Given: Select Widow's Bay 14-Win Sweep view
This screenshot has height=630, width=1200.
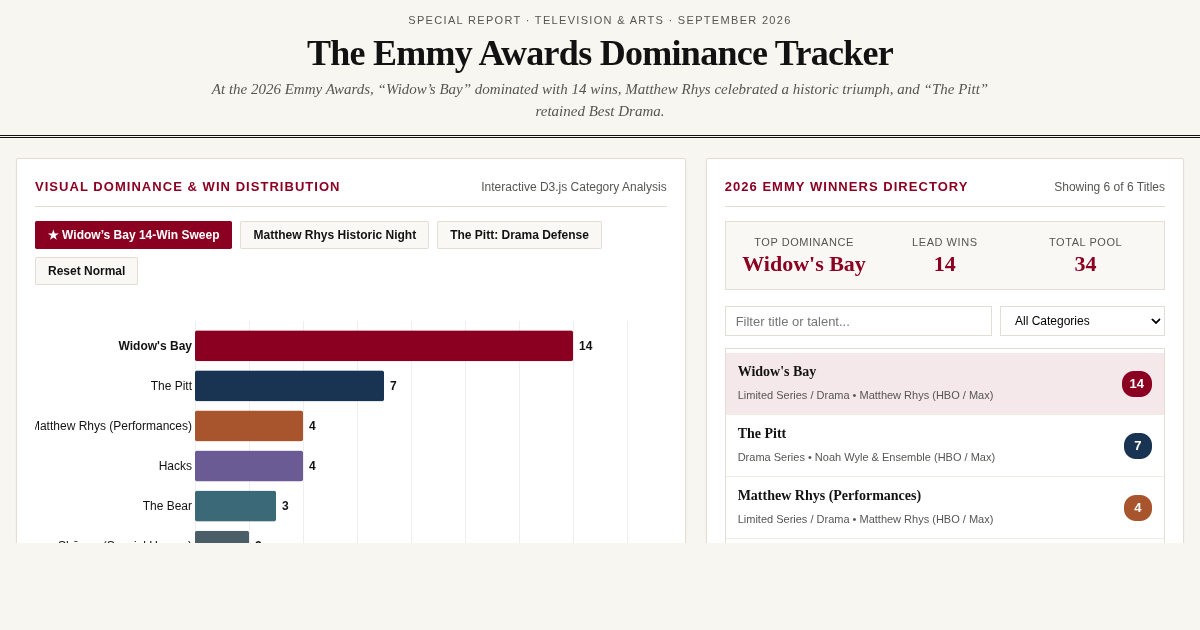Looking at the screenshot, I should point(133,235).
